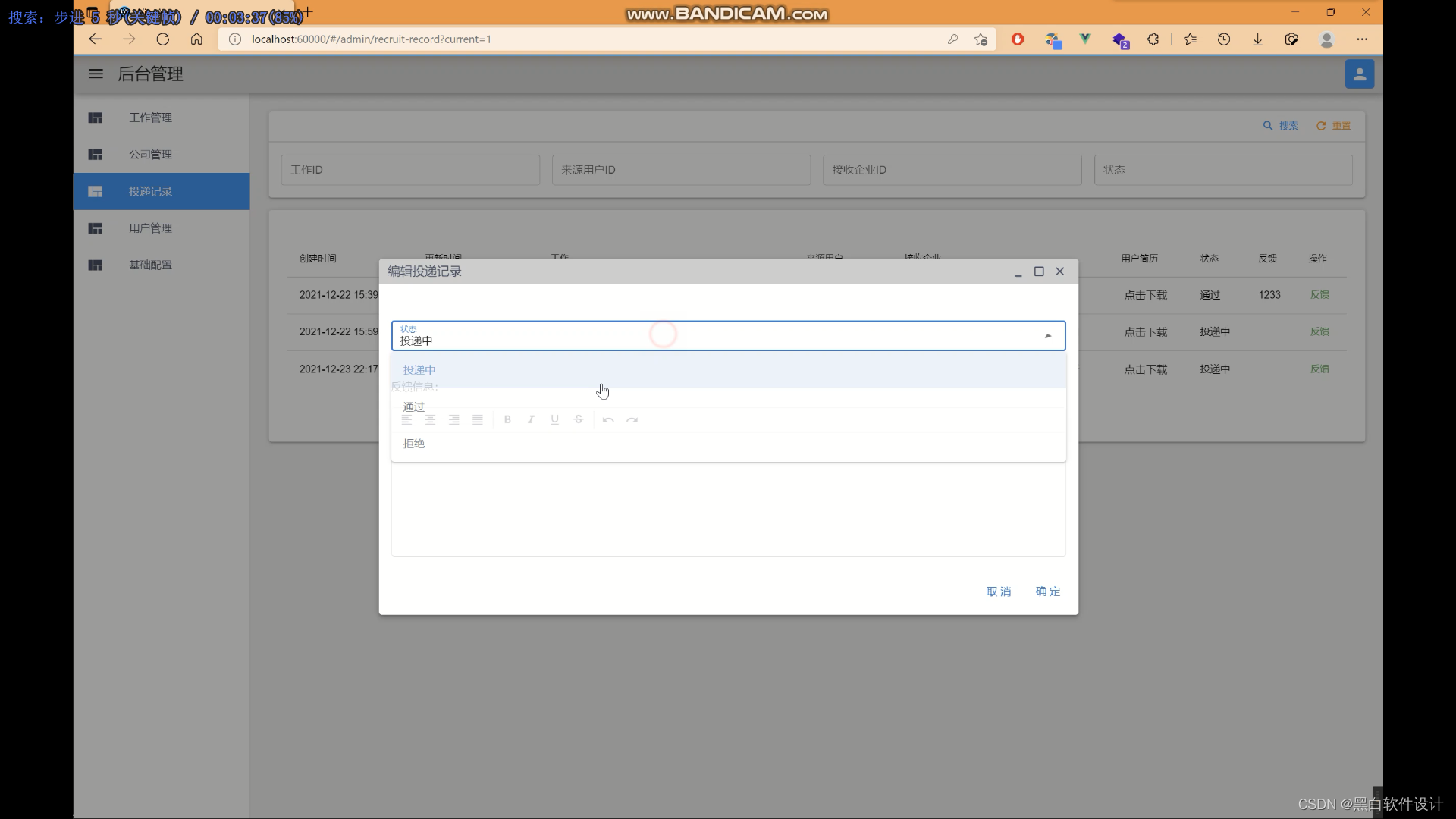Redo edit in feedback editor
The image size is (1456, 819).
pos(632,419)
